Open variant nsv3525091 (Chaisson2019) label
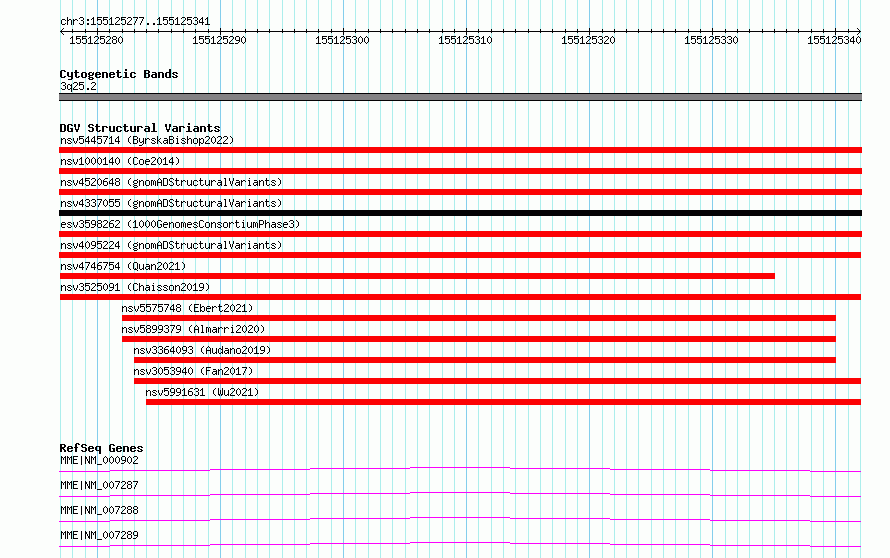The height and width of the screenshot is (558, 890). coord(135,287)
